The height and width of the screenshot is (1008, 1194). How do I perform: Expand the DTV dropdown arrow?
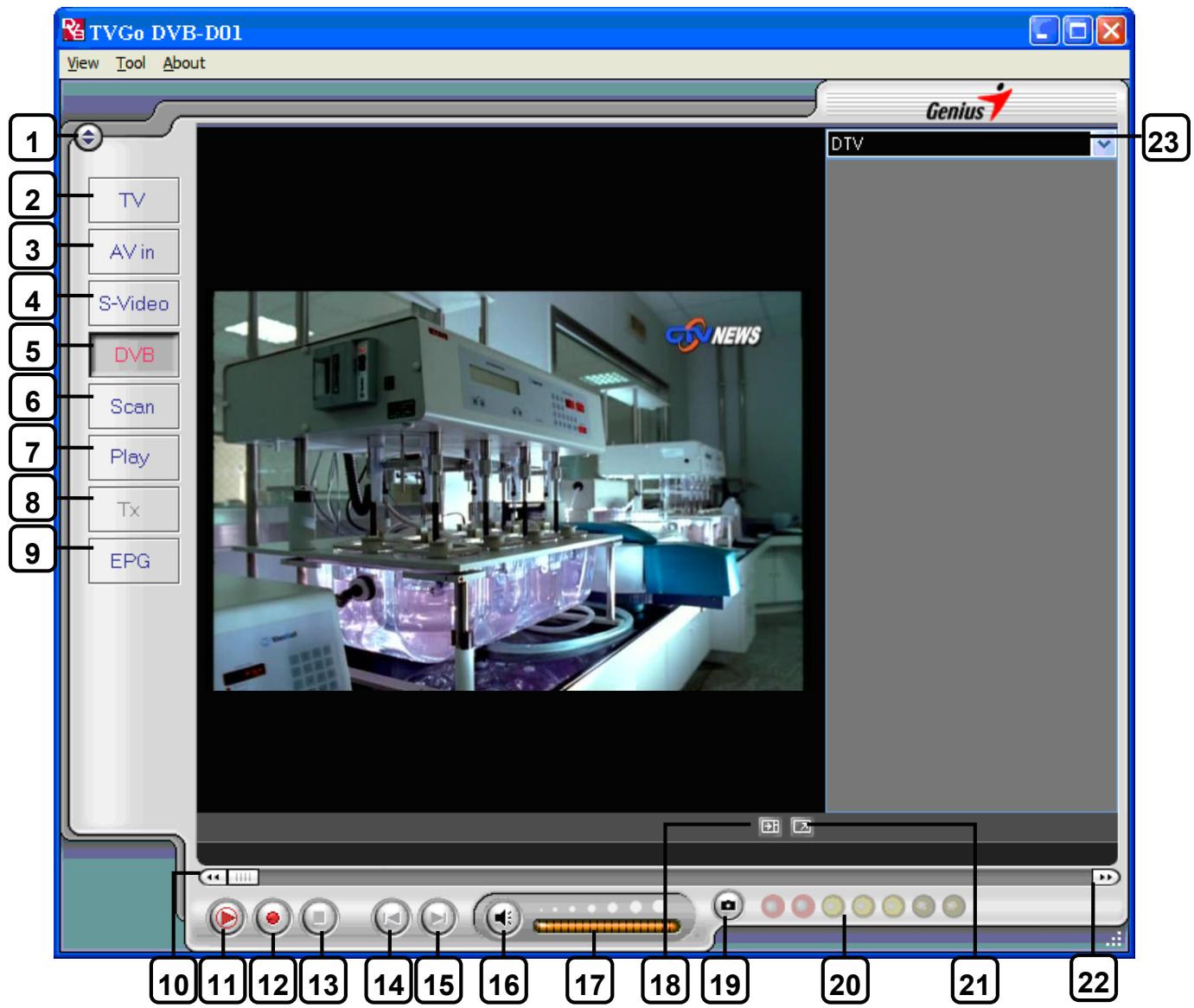1103,144
